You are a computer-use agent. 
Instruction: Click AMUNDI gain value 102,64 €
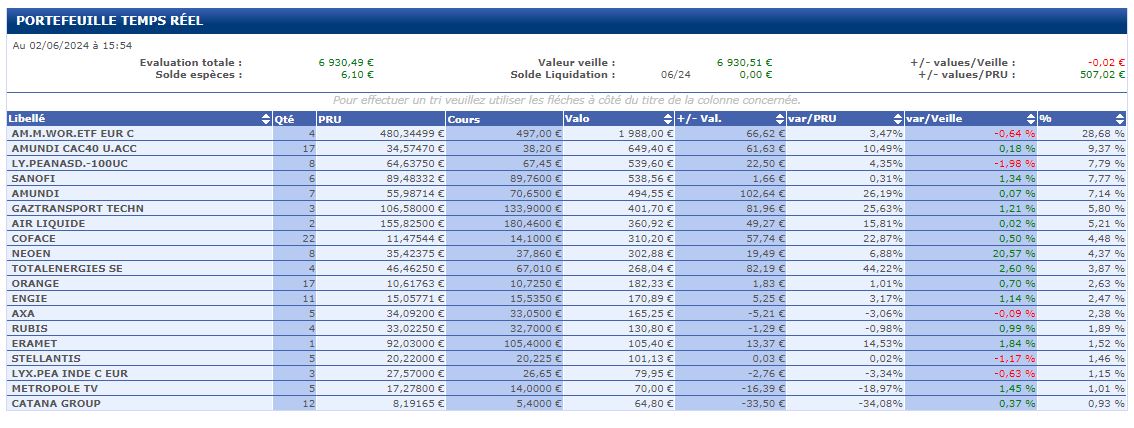[761, 194]
